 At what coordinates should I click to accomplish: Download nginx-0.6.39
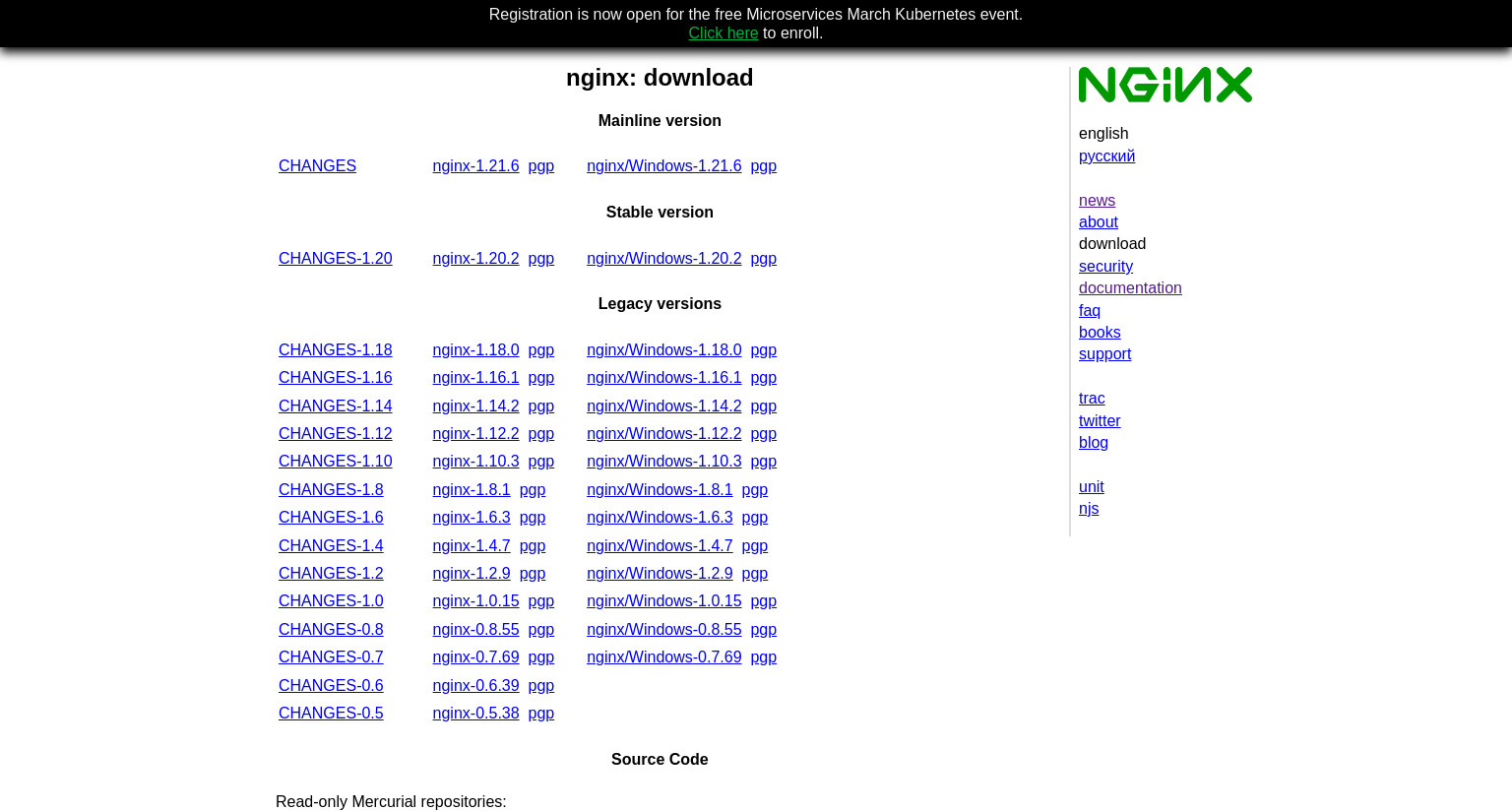click(475, 686)
